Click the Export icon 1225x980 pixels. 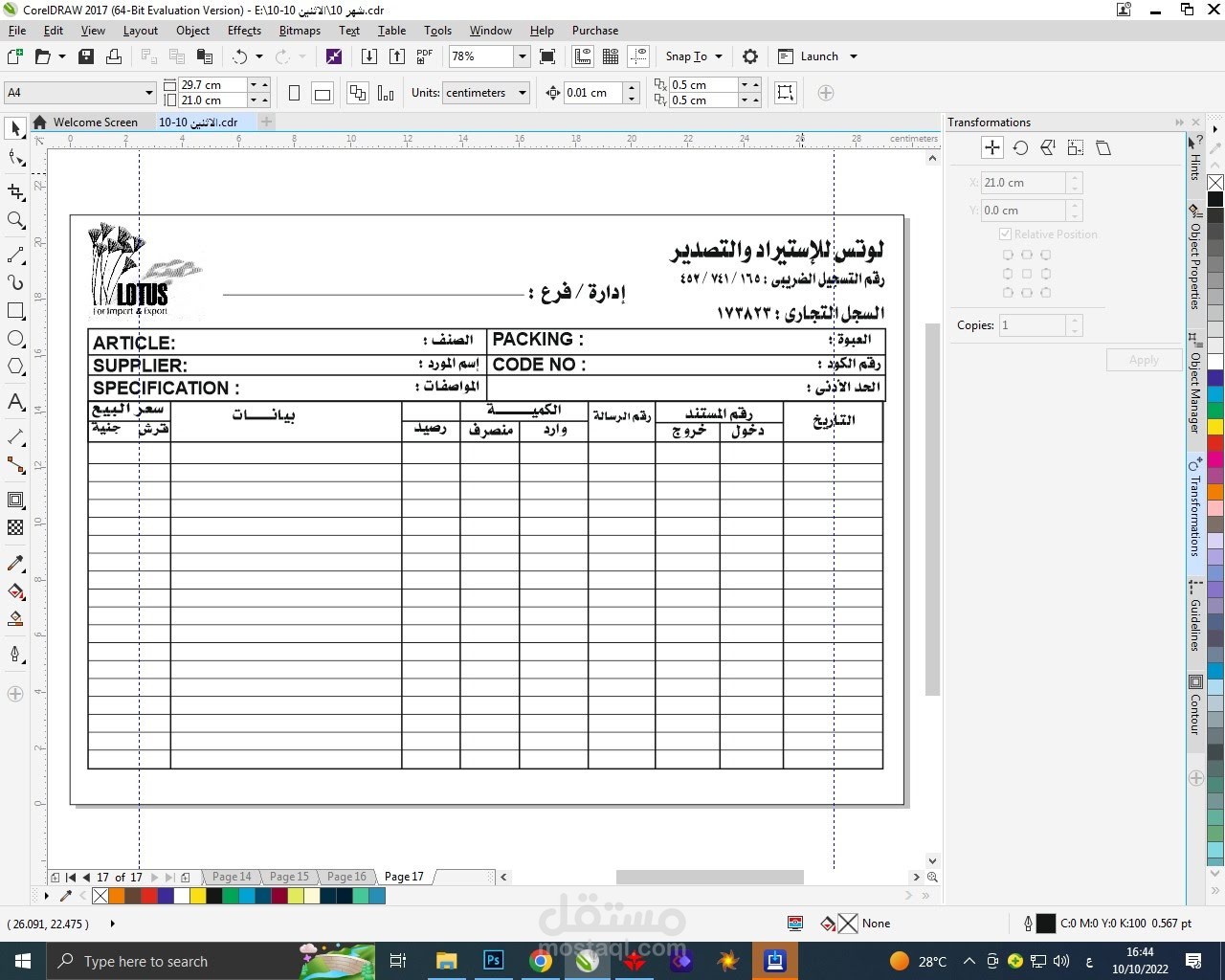click(397, 56)
